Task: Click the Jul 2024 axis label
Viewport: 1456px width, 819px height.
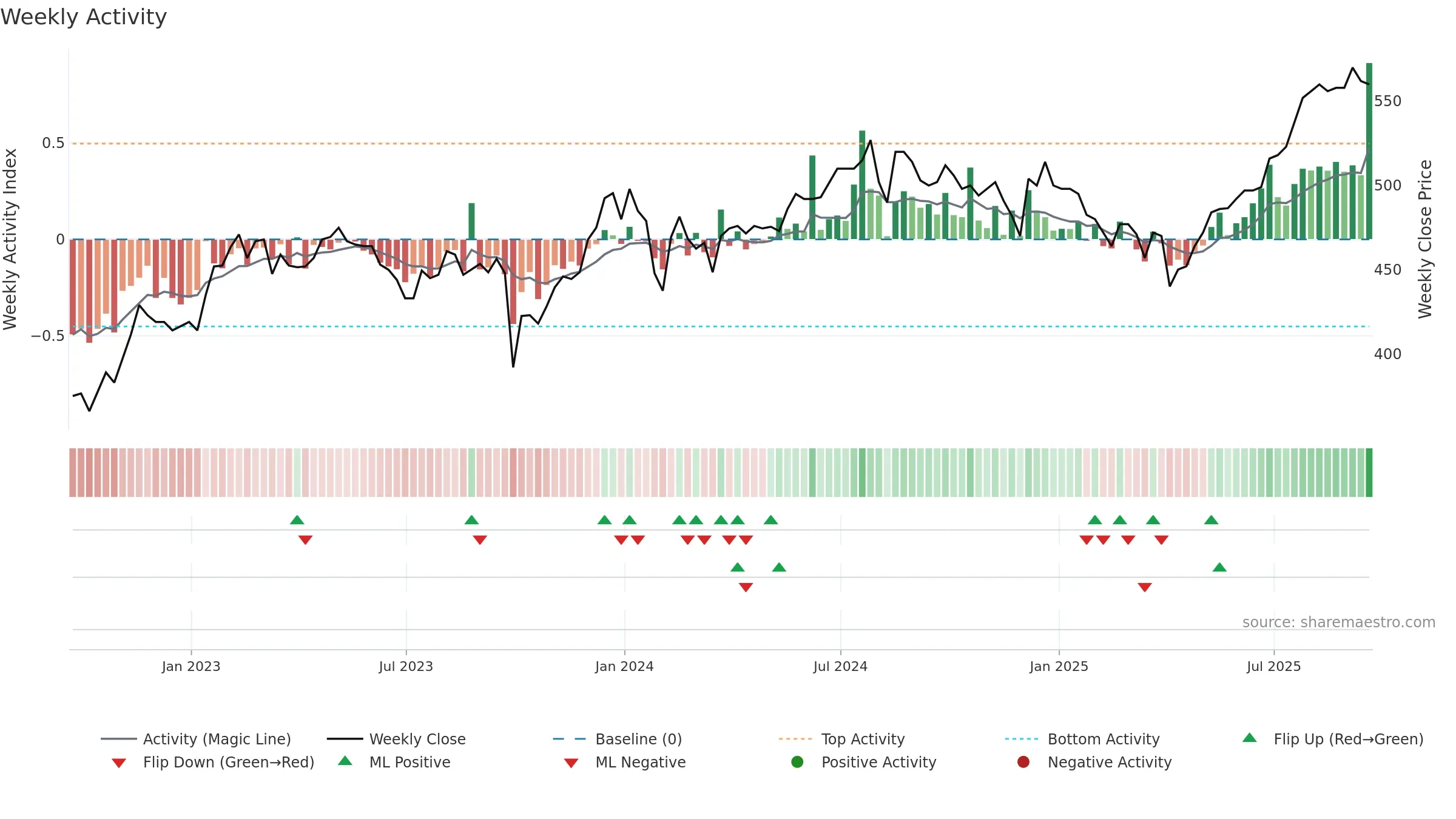Action: pos(840,666)
